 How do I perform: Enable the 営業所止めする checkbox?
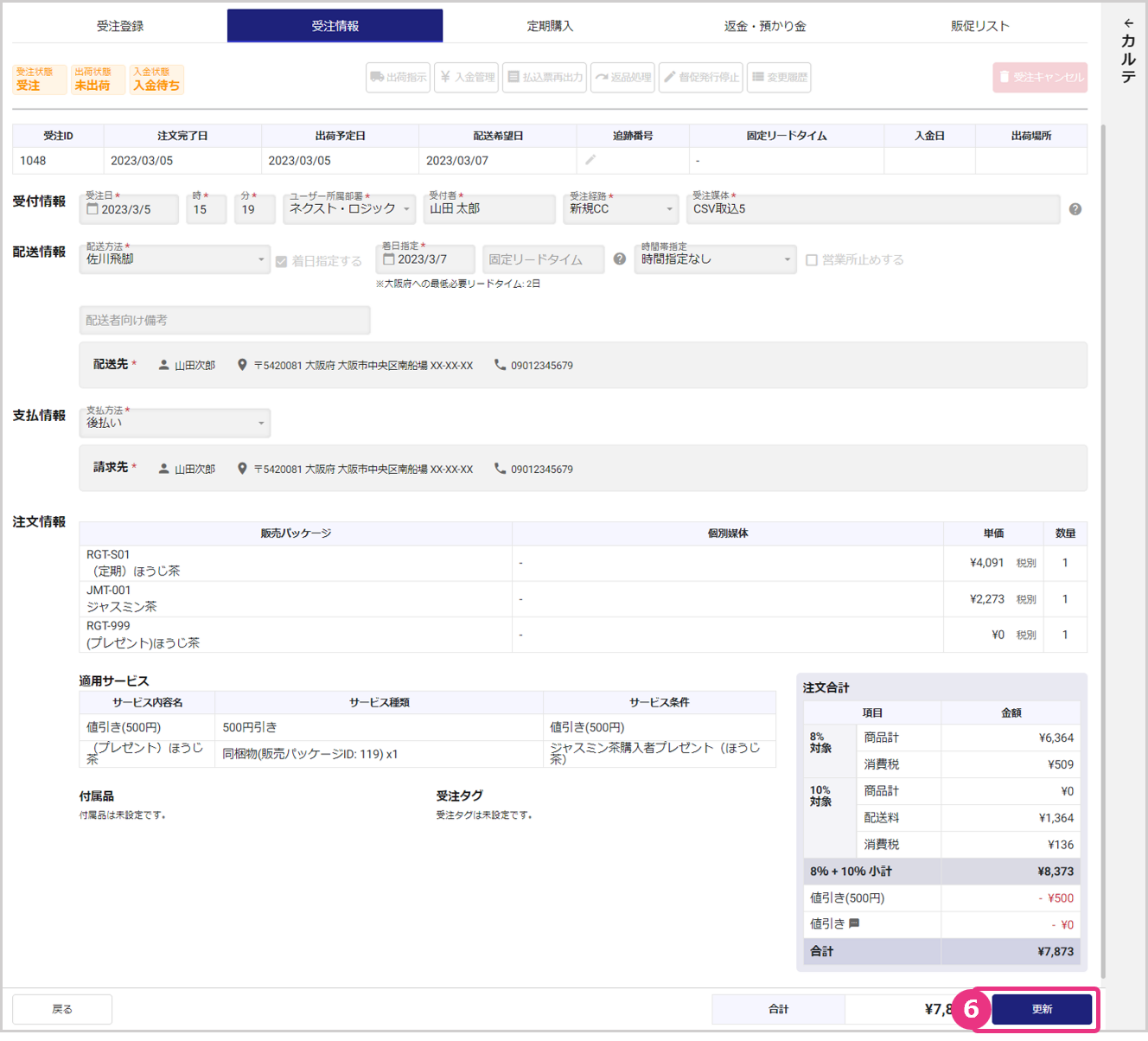[812, 260]
